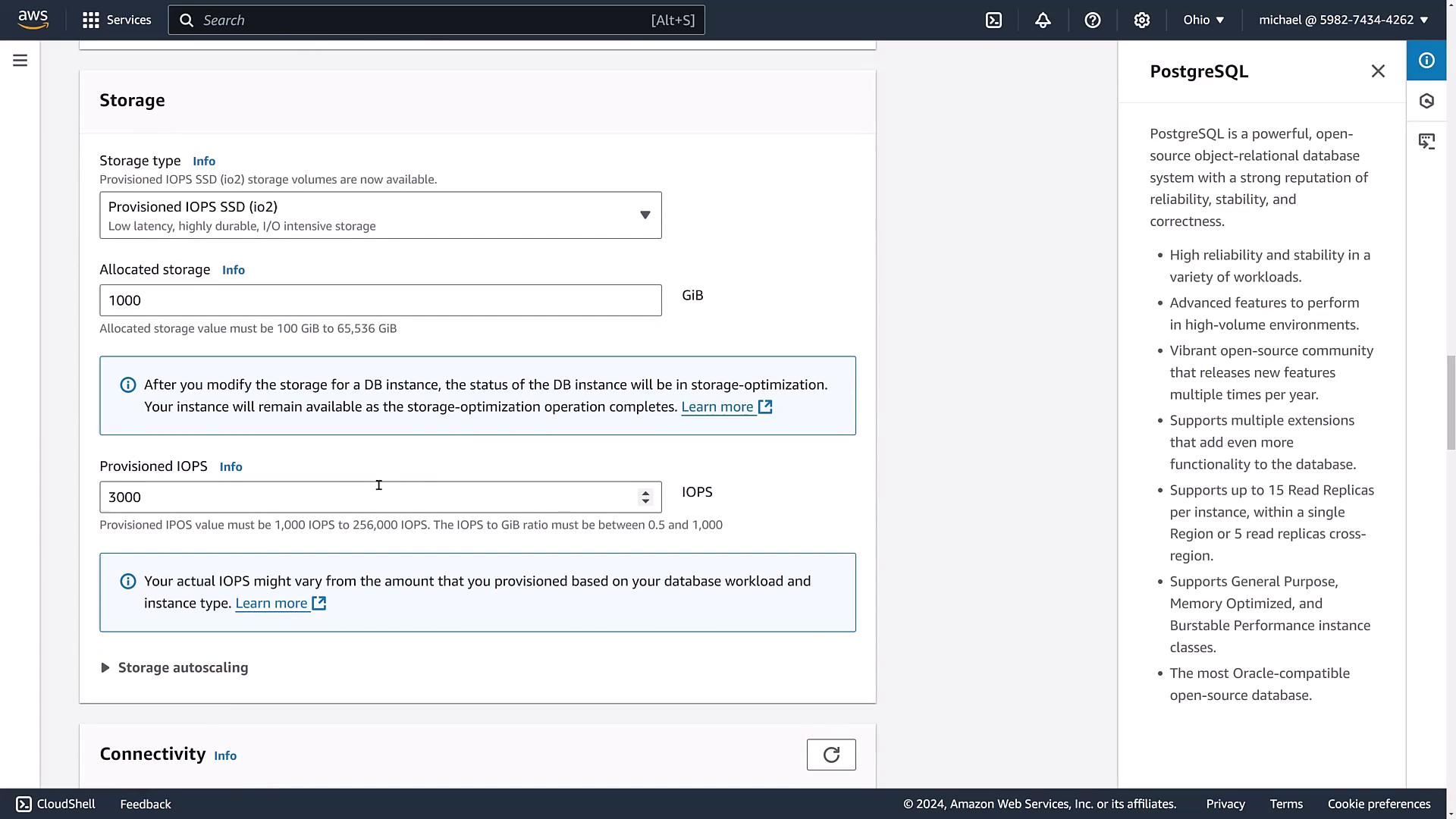Screen dimensions: 1456x819
Task: Open the left hamburger navigation menu
Action: click(x=20, y=61)
